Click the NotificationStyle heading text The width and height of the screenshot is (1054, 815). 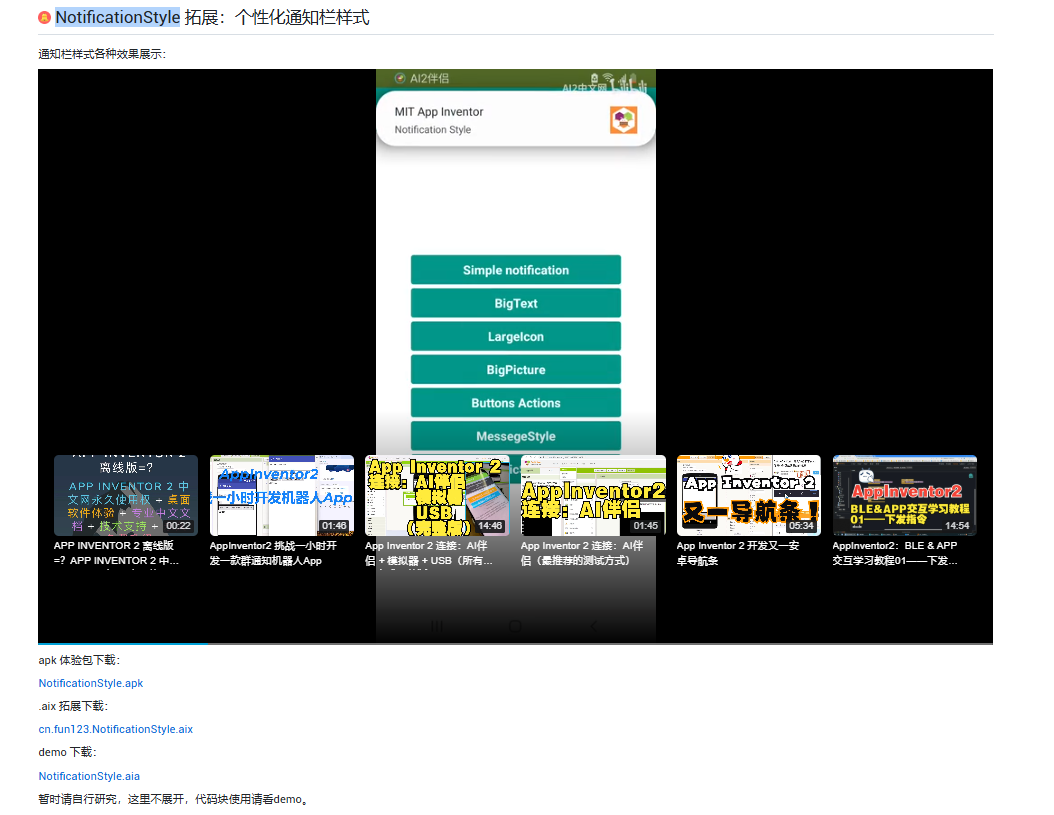(118, 17)
